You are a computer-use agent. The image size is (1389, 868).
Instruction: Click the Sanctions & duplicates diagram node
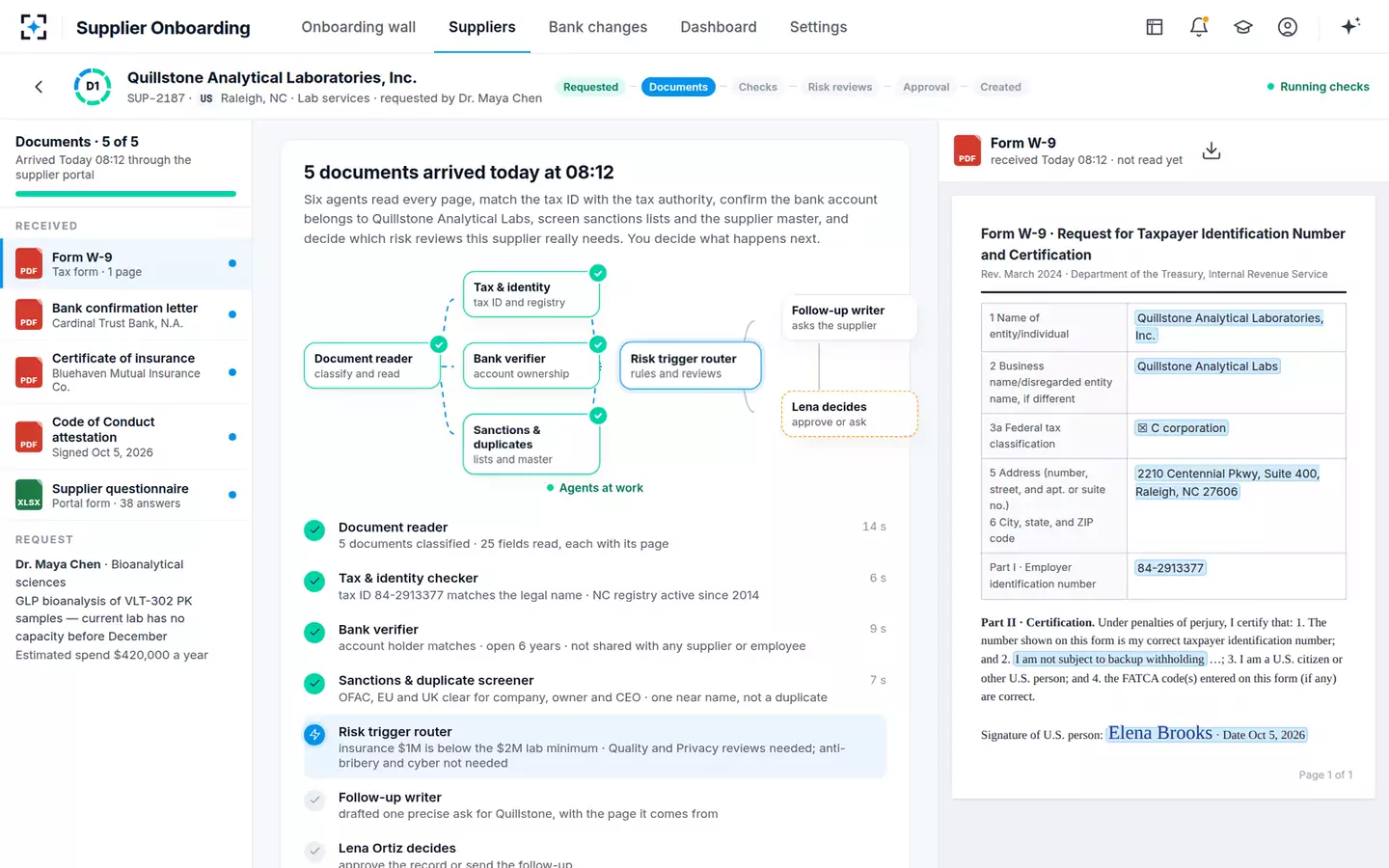click(531, 445)
